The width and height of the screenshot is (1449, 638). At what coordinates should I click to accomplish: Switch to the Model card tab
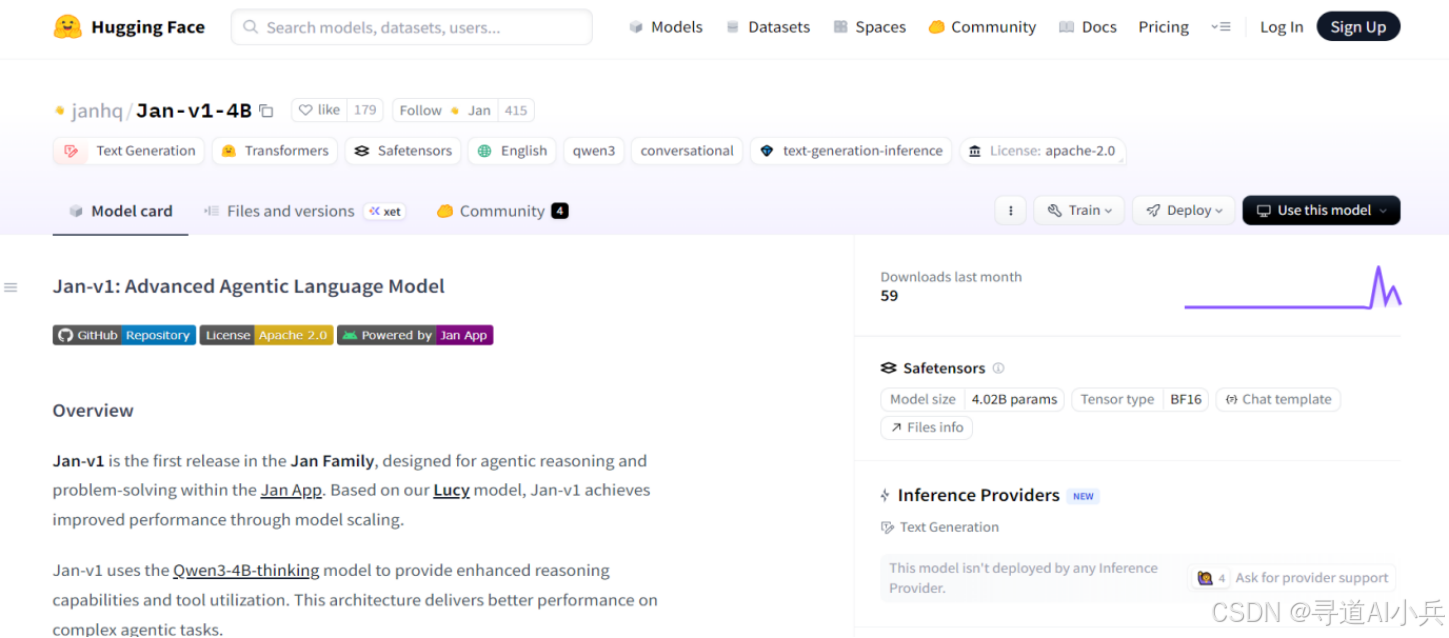(x=120, y=211)
